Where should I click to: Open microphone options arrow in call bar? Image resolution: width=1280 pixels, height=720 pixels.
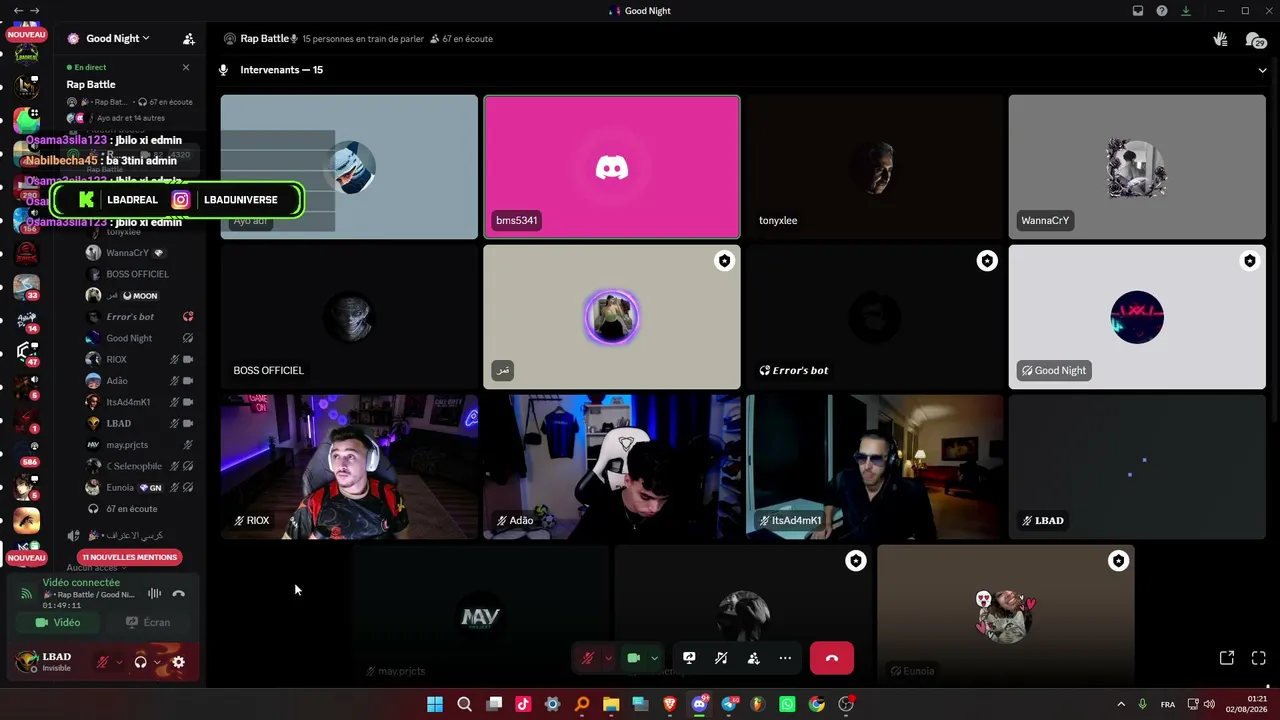click(x=607, y=658)
